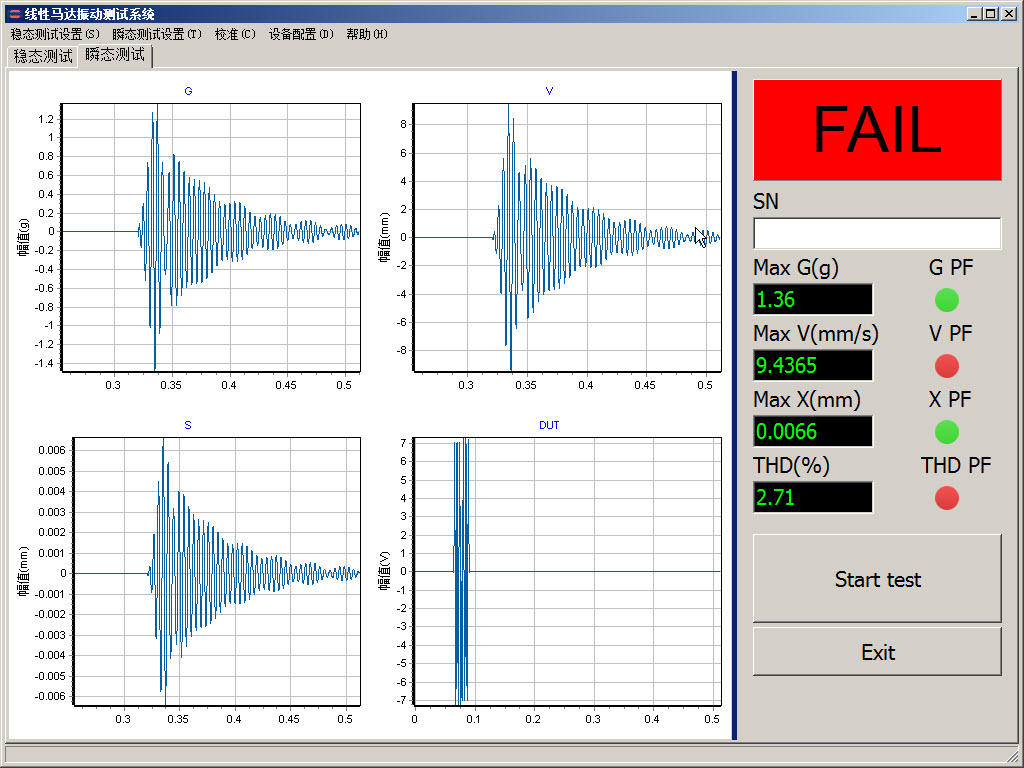
Task: Click the THD(%) value display
Action: tap(813, 497)
